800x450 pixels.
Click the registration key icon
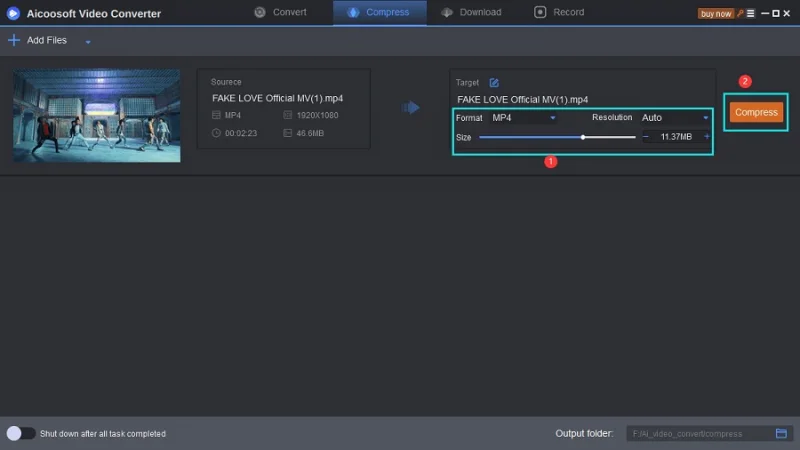tap(740, 13)
